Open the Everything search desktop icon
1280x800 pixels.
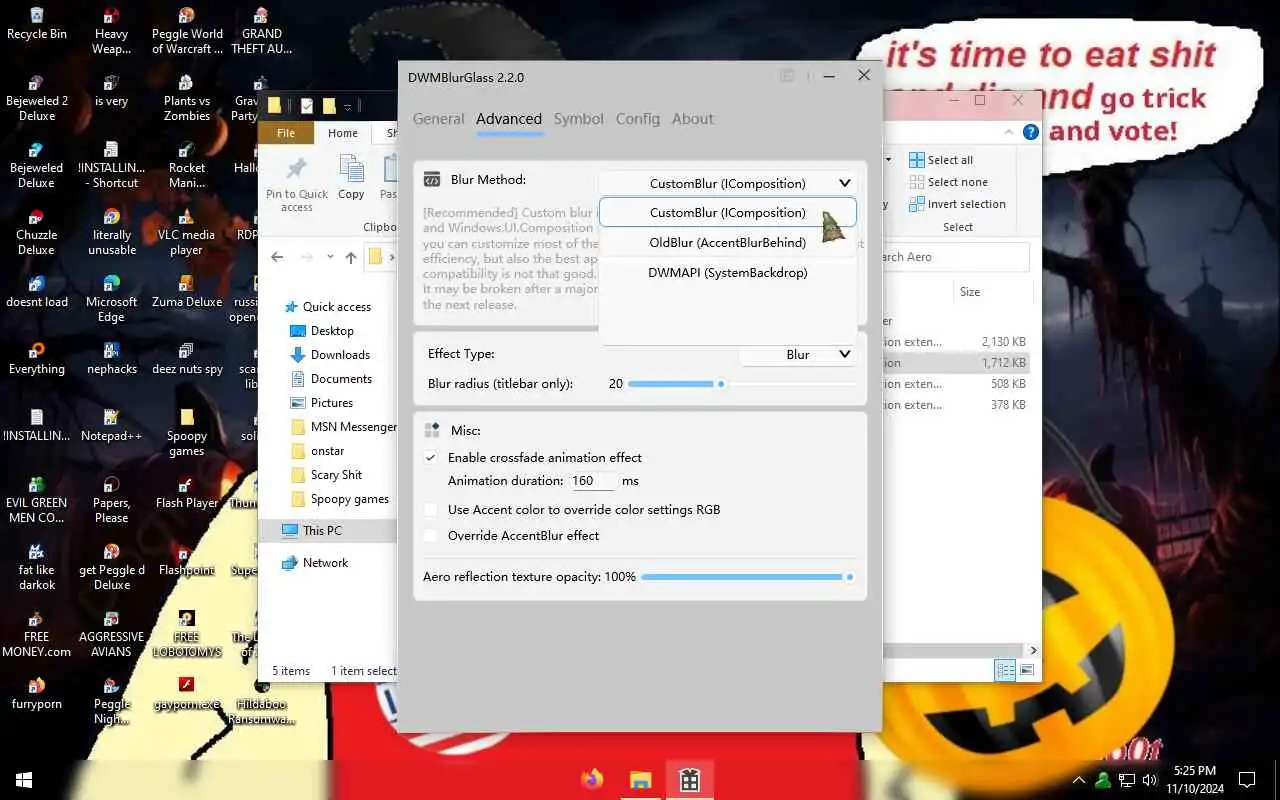click(37, 359)
